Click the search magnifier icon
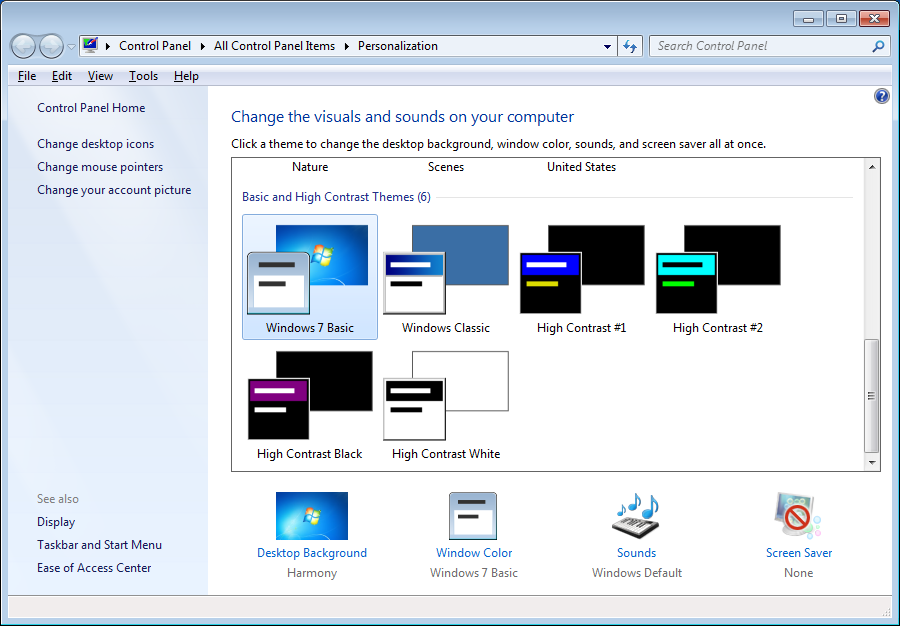This screenshot has width=900, height=626. (878, 46)
